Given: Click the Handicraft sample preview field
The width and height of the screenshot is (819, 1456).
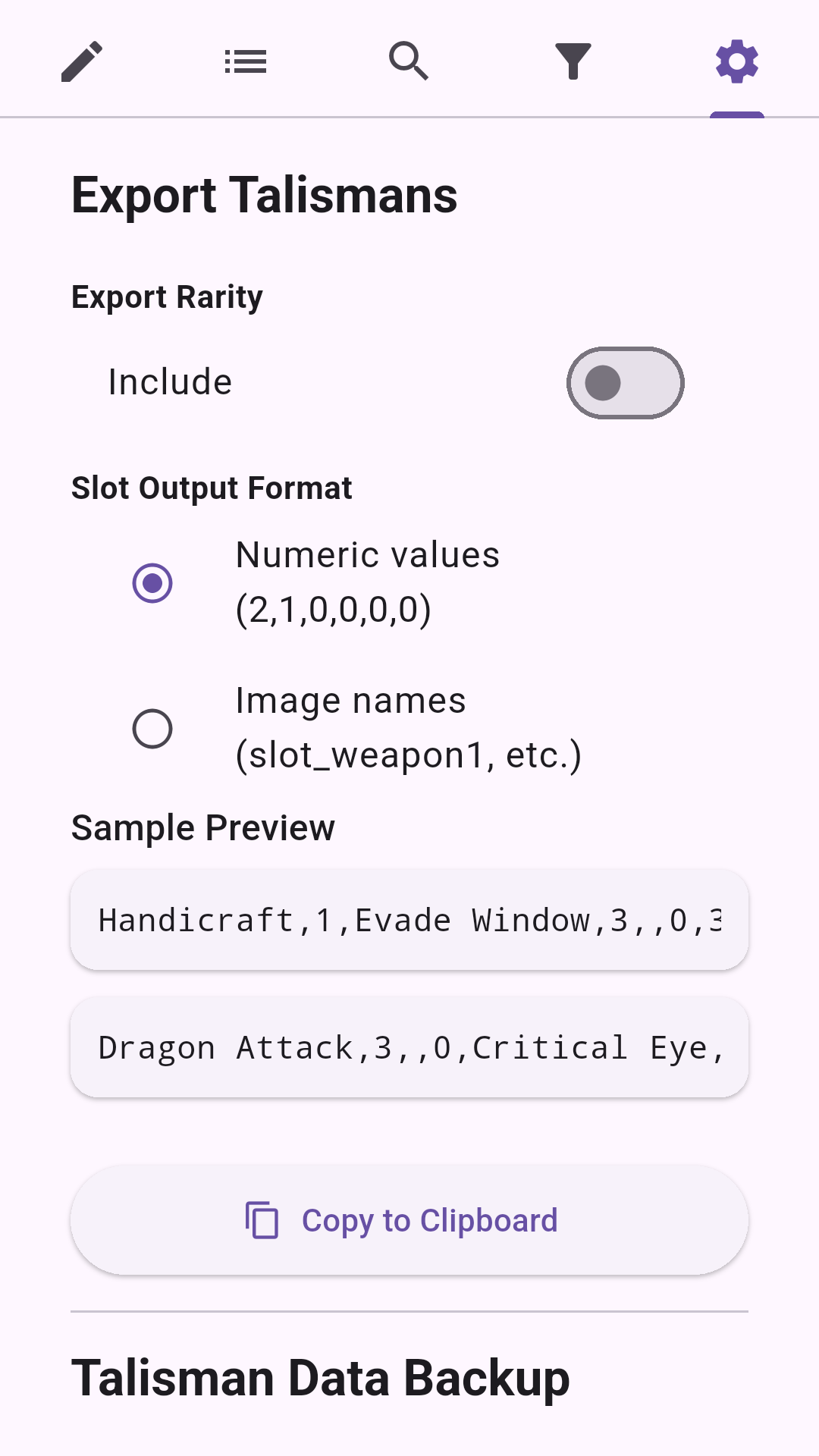Looking at the screenshot, I should click(409, 919).
